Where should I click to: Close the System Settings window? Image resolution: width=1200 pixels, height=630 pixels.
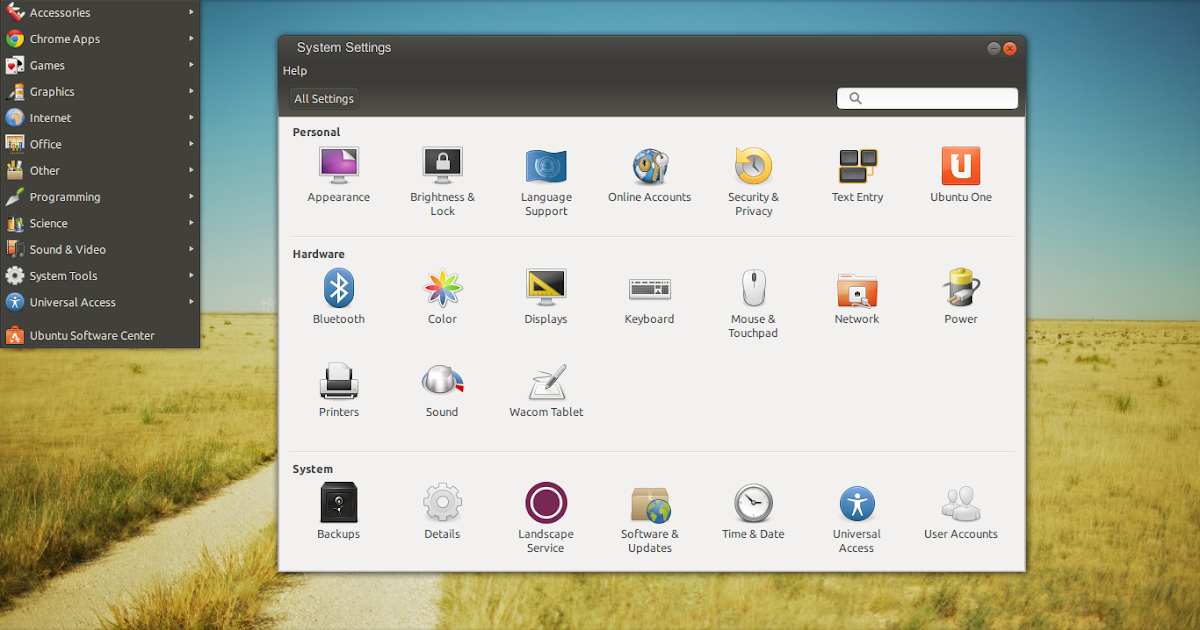click(1010, 48)
